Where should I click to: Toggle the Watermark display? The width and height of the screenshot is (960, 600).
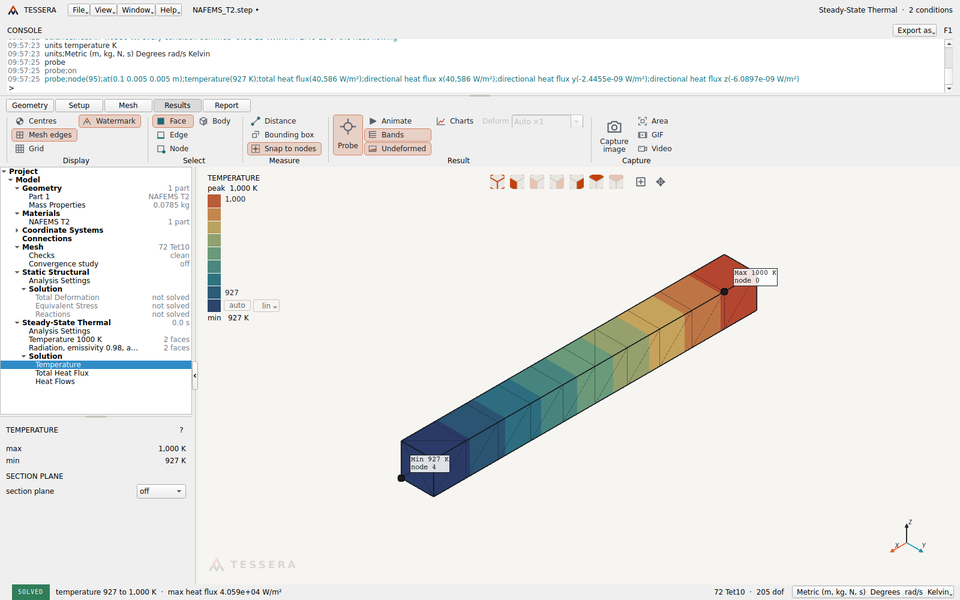(x=110, y=121)
